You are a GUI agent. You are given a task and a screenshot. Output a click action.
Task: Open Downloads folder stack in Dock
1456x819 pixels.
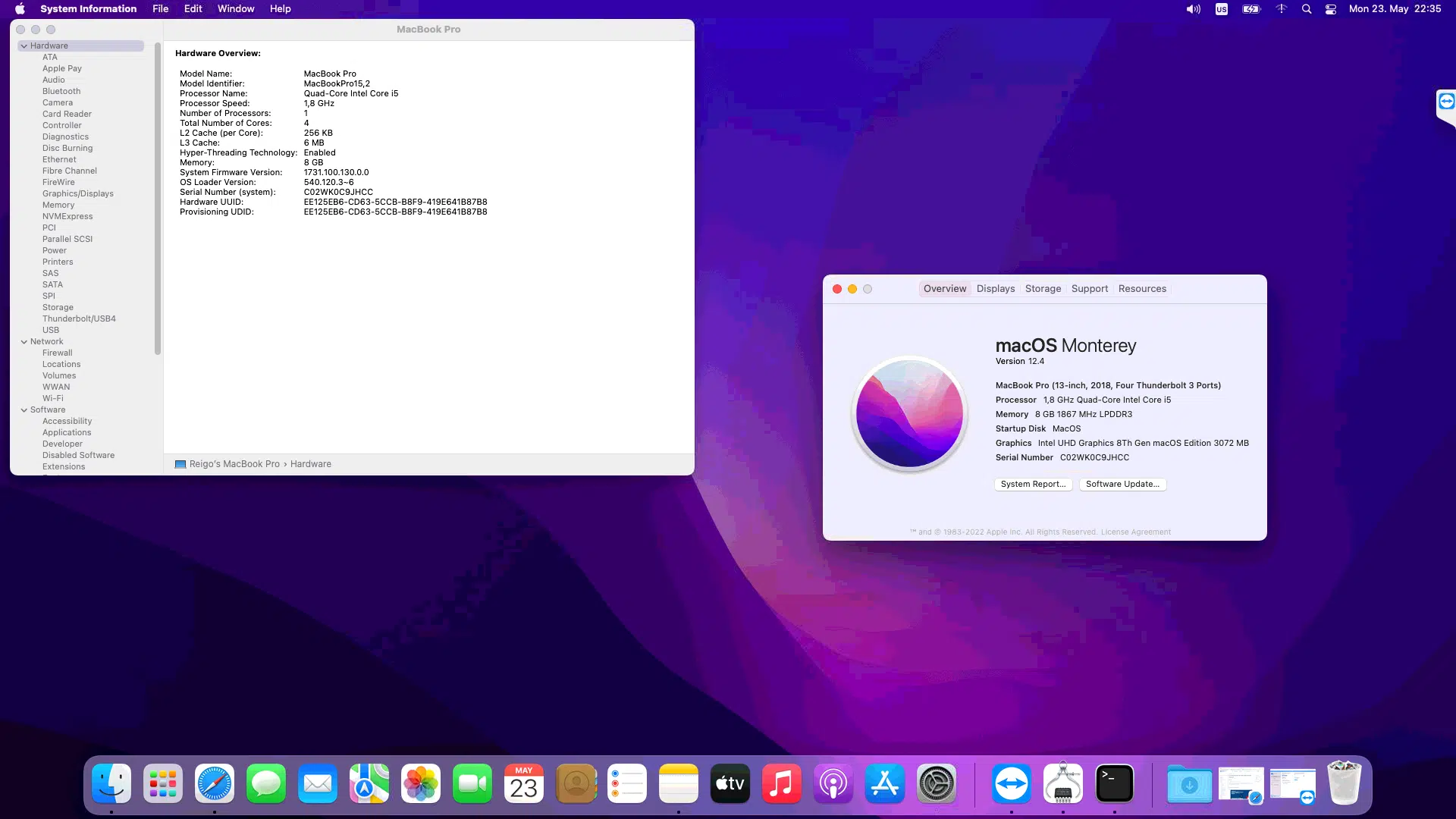[1189, 783]
